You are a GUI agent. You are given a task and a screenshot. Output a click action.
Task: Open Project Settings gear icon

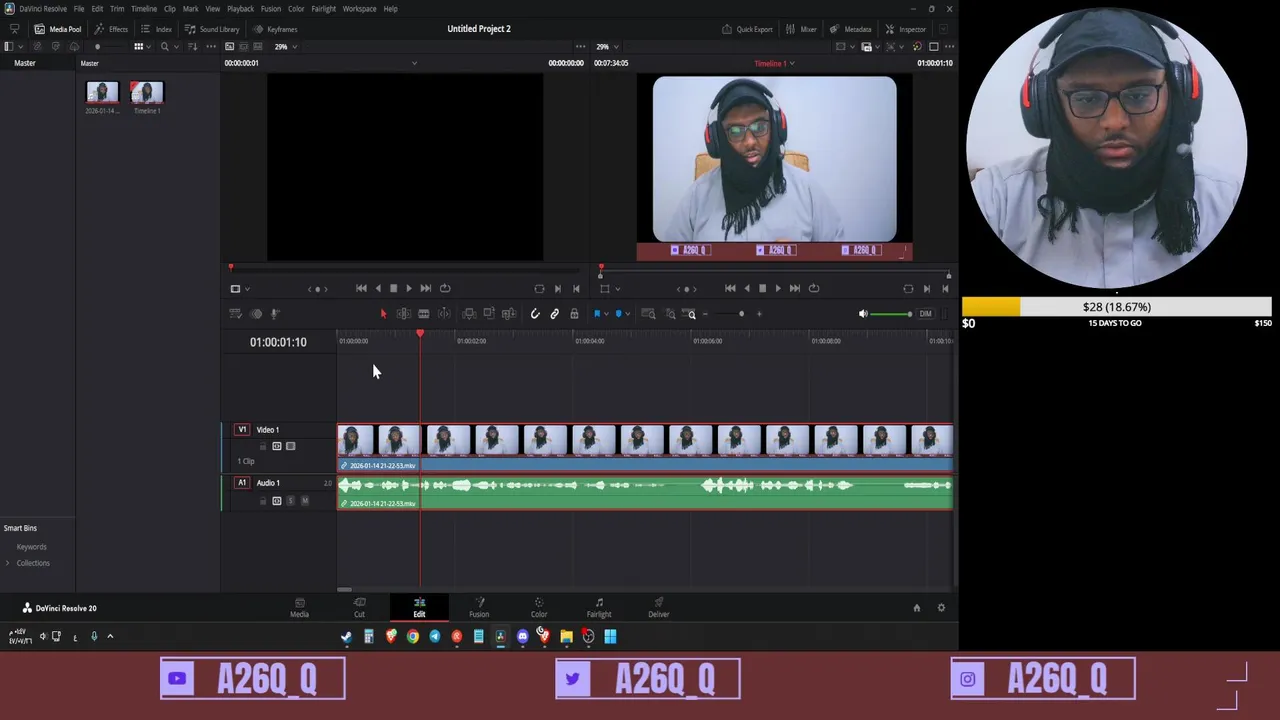coord(940,608)
